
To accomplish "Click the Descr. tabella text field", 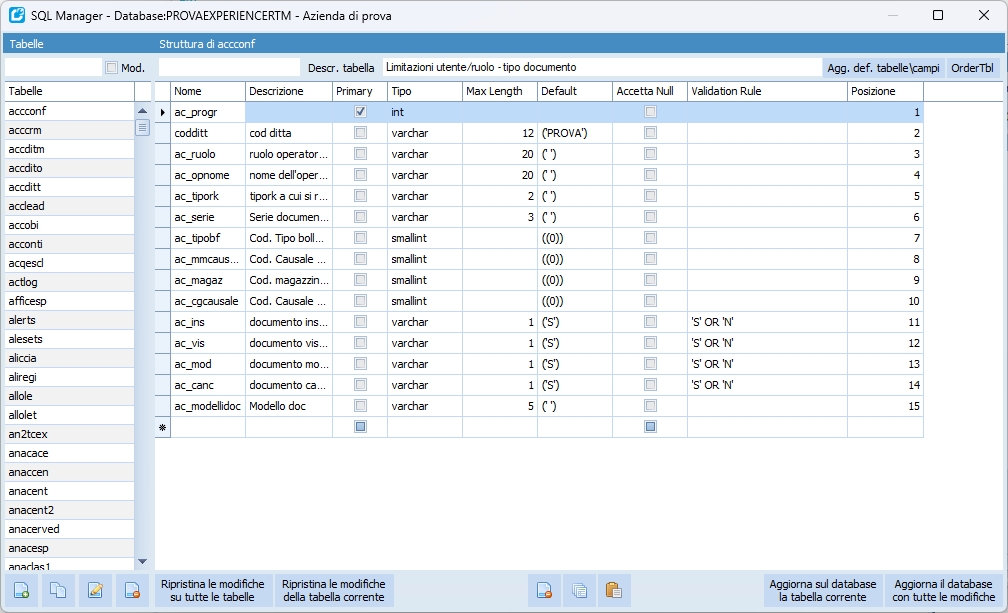I will tap(600, 67).
